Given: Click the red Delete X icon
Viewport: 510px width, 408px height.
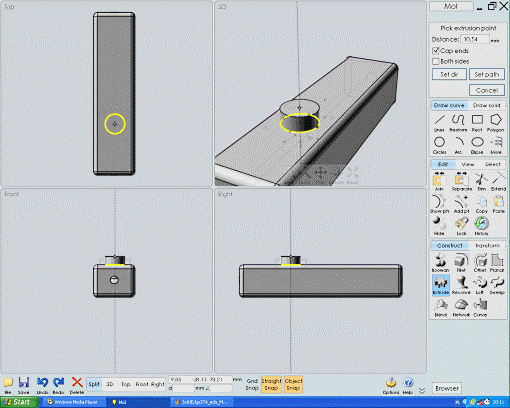Looking at the screenshot, I should point(77,385).
